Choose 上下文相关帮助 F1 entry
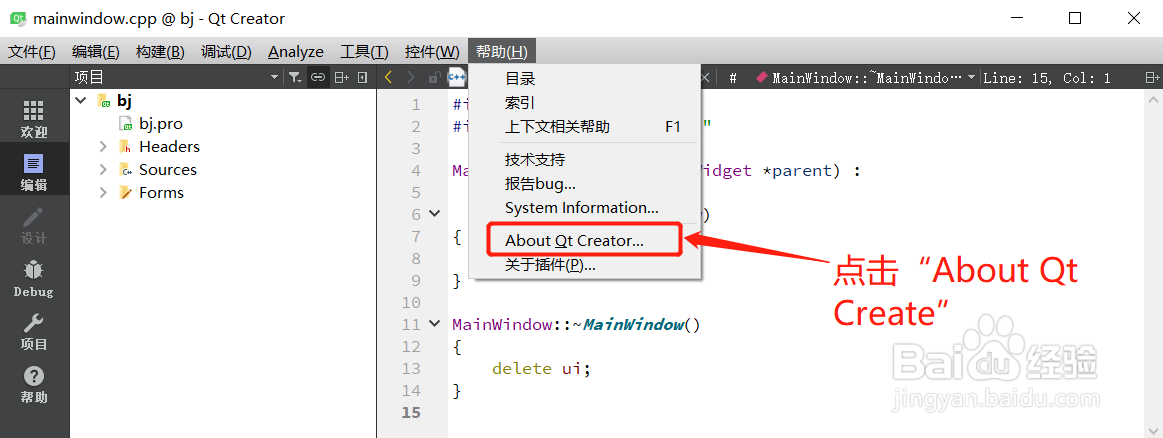The image size is (1163, 438). click(584, 127)
